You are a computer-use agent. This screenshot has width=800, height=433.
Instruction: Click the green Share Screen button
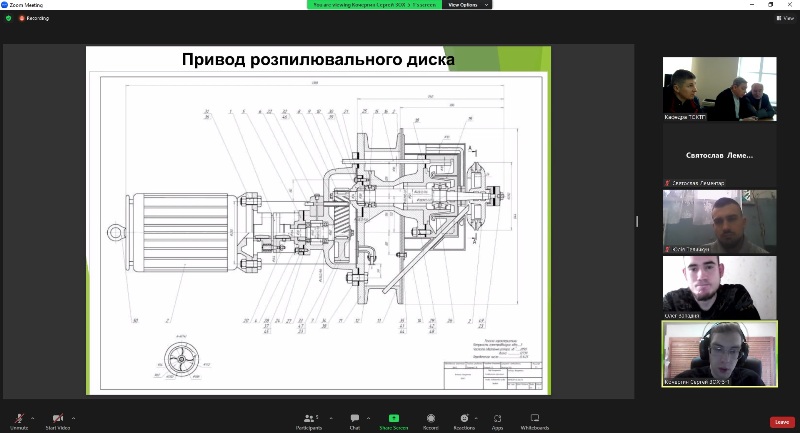pos(393,420)
